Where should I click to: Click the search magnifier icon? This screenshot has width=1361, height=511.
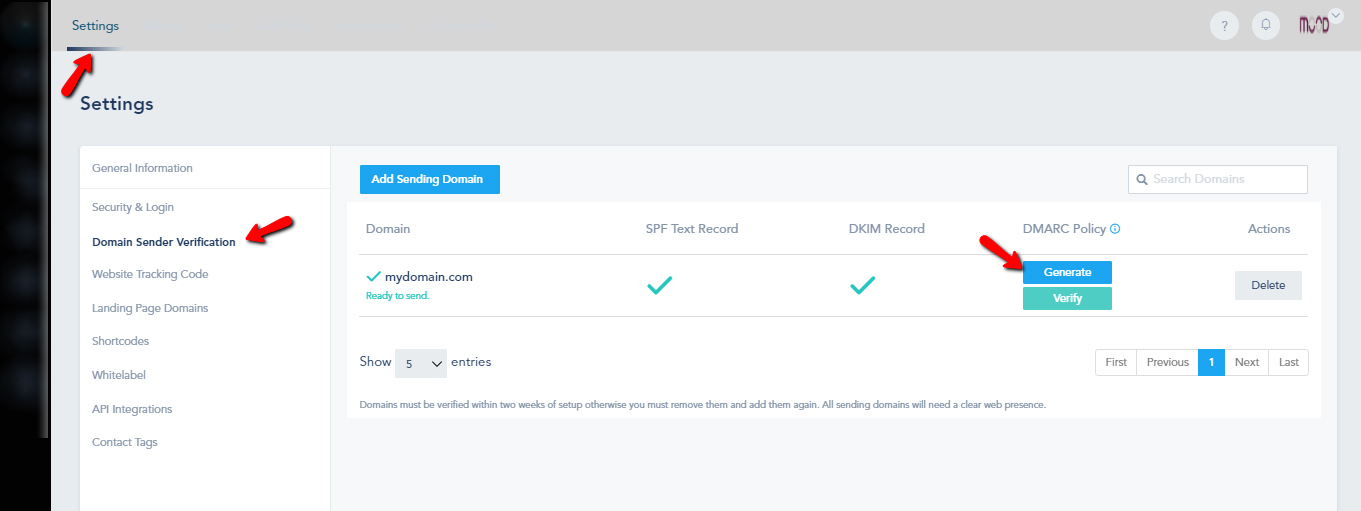point(1141,179)
